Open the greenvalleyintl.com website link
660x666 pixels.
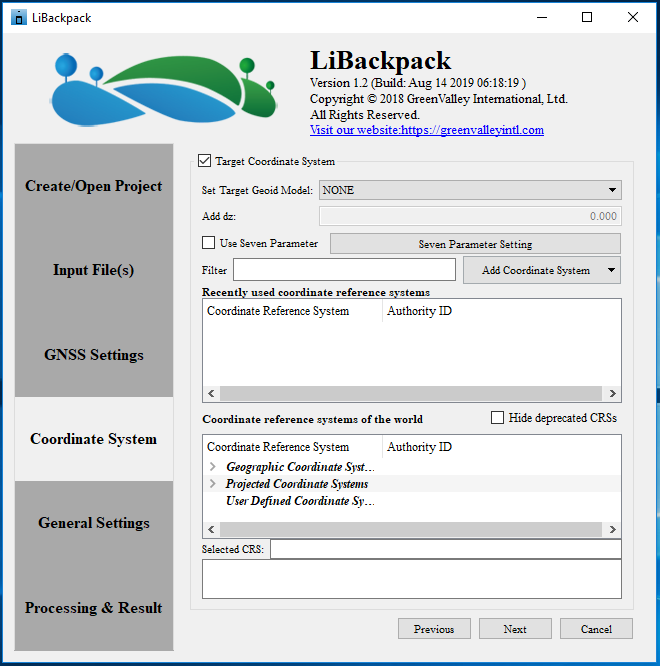(x=427, y=130)
